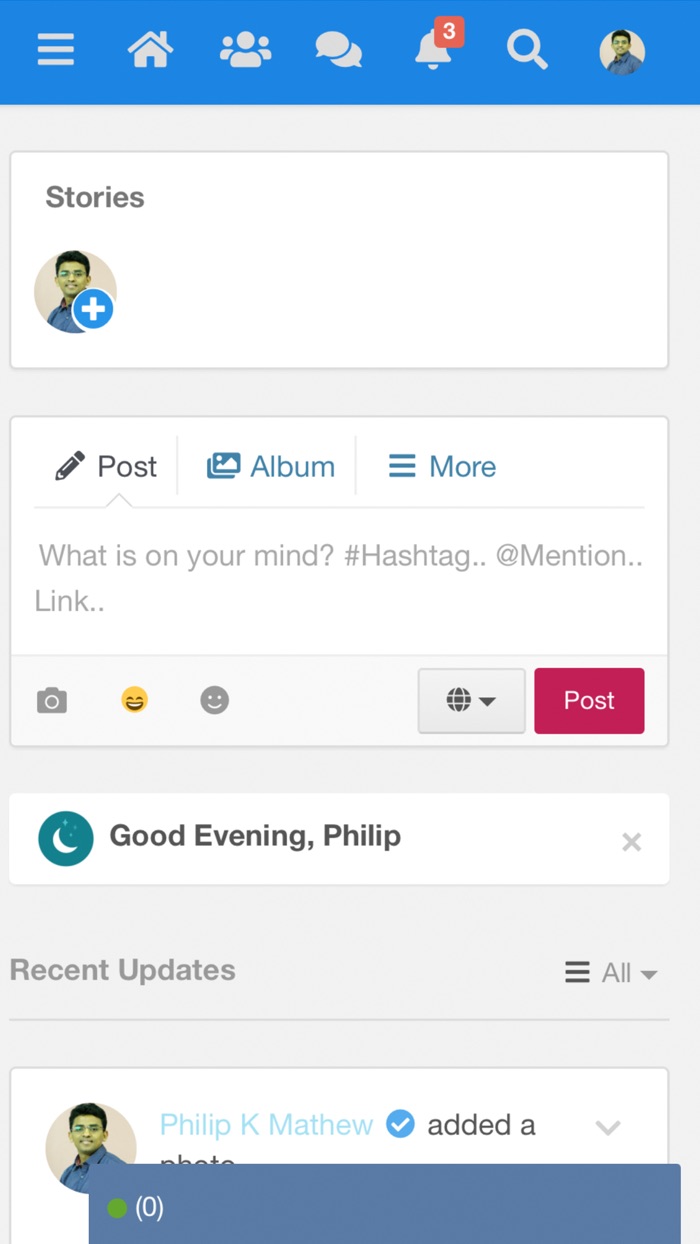Click the What is on your mind field
Screen dimensions: 700x1244
(340, 578)
